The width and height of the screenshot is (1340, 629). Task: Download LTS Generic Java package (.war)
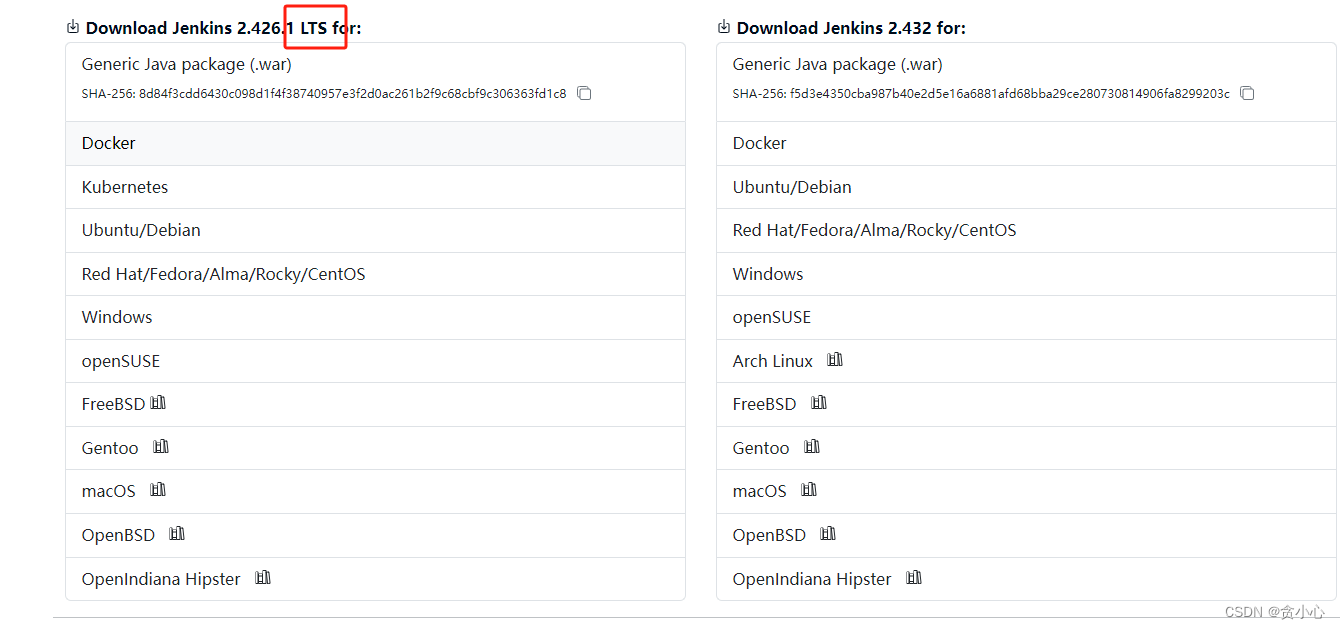pos(375,82)
